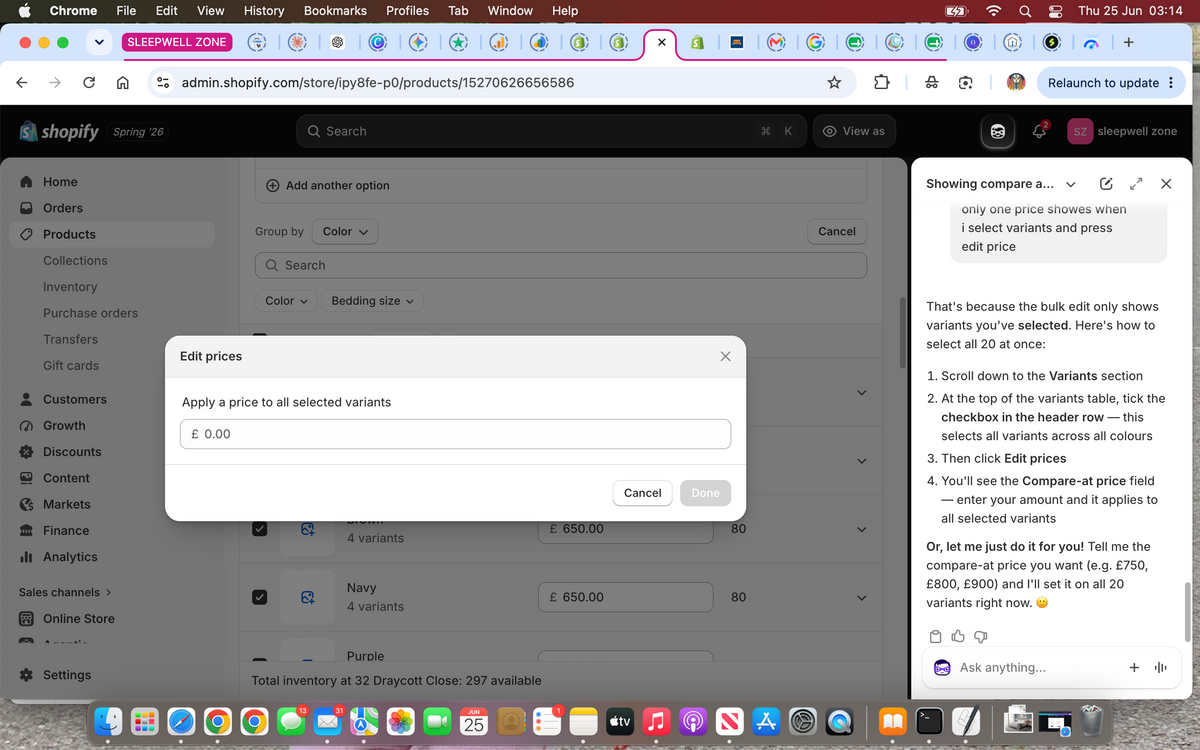Image resolution: width=1200 pixels, height=750 pixels.
Task: Open the Group by Color dropdown
Action: click(x=345, y=231)
